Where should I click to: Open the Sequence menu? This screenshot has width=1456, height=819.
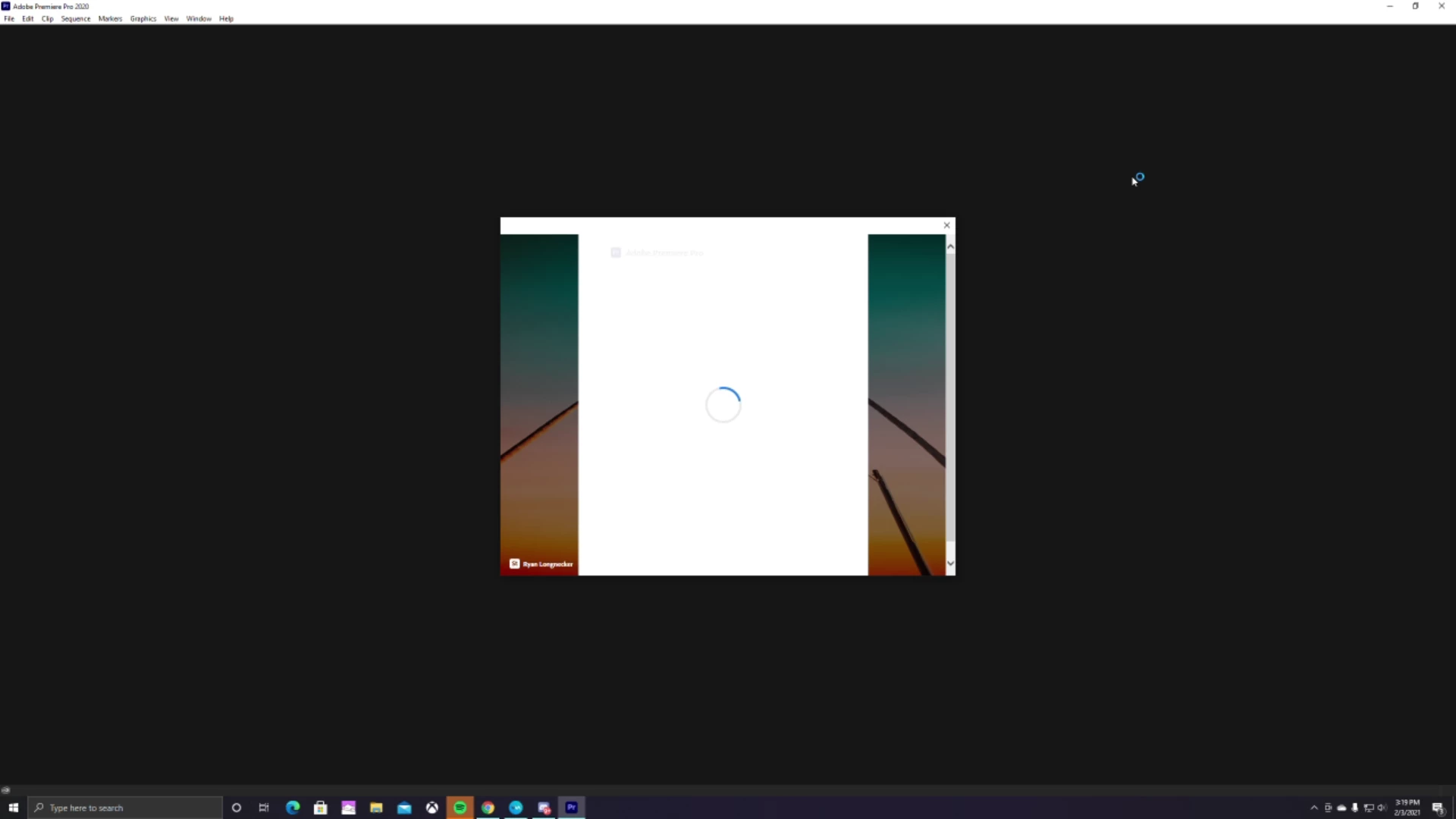[x=75, y=19]
